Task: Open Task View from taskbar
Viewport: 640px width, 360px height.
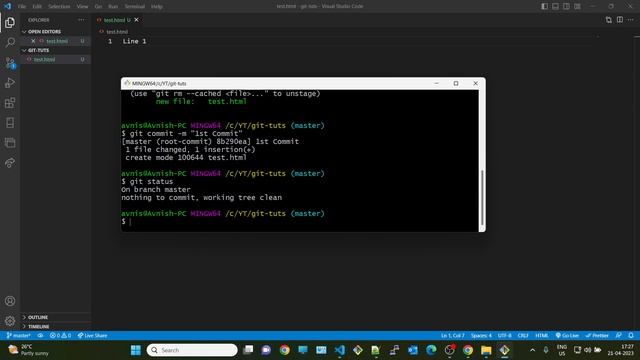Action: (x=248, y=350)
